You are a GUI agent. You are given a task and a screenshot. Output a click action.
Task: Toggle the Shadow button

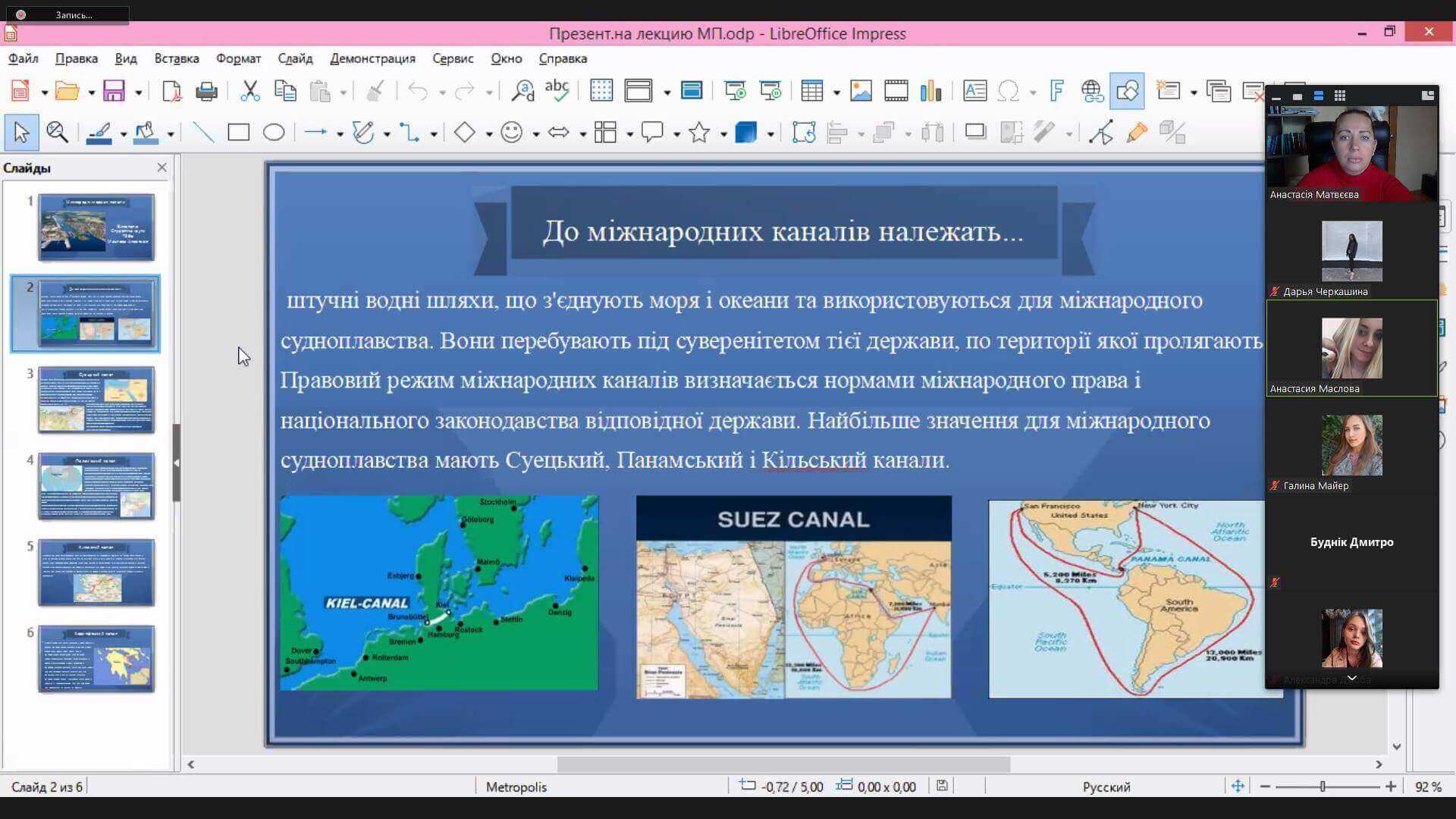pyautogui.click(x=975, y=133)
